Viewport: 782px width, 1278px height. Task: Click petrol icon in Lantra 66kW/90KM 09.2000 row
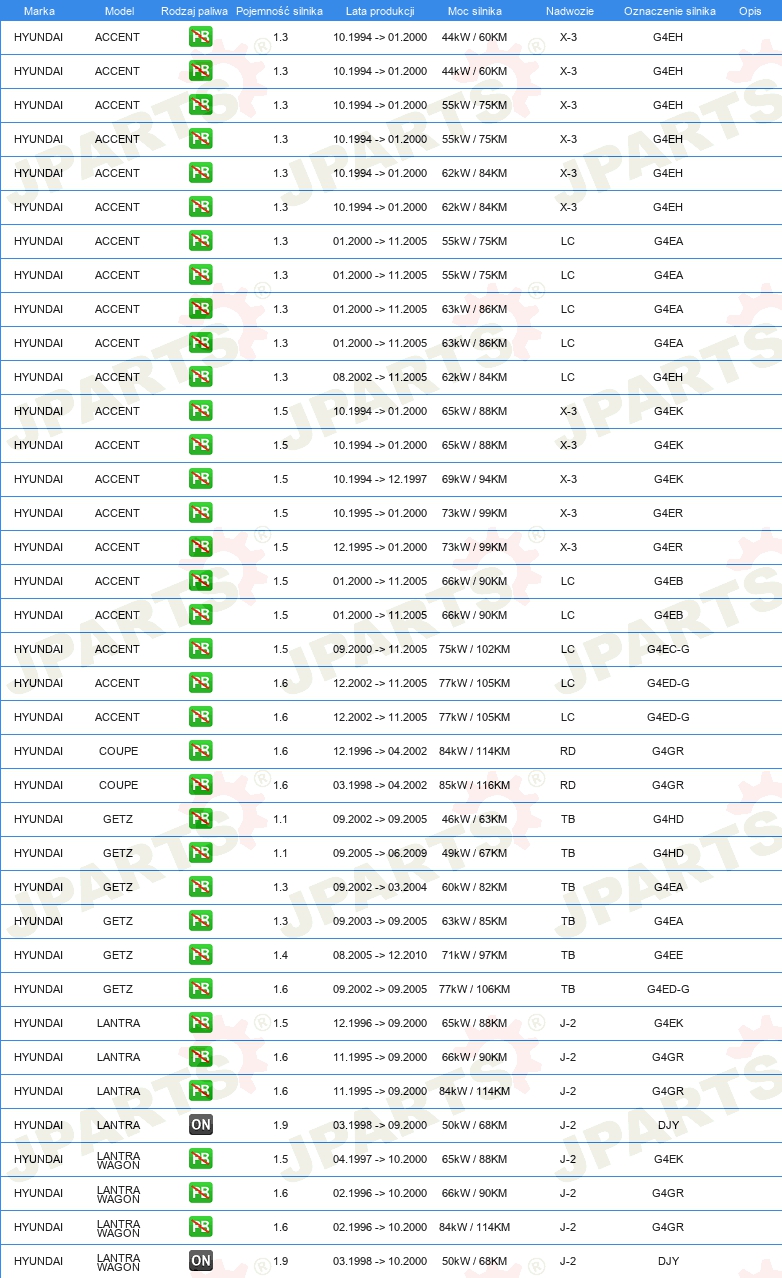coord(201,1057)
